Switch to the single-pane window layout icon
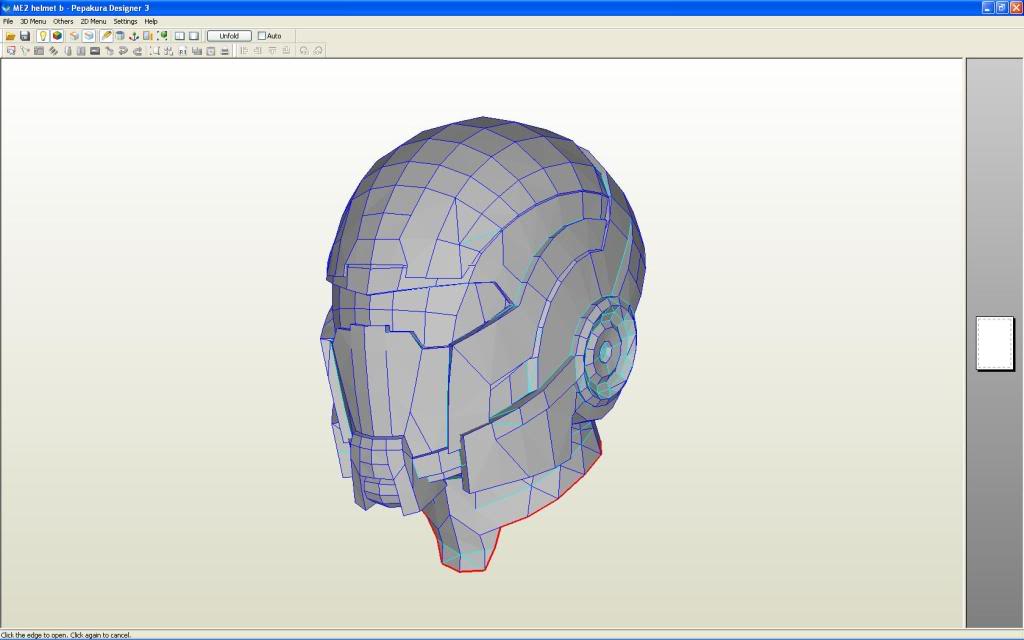 194,36
